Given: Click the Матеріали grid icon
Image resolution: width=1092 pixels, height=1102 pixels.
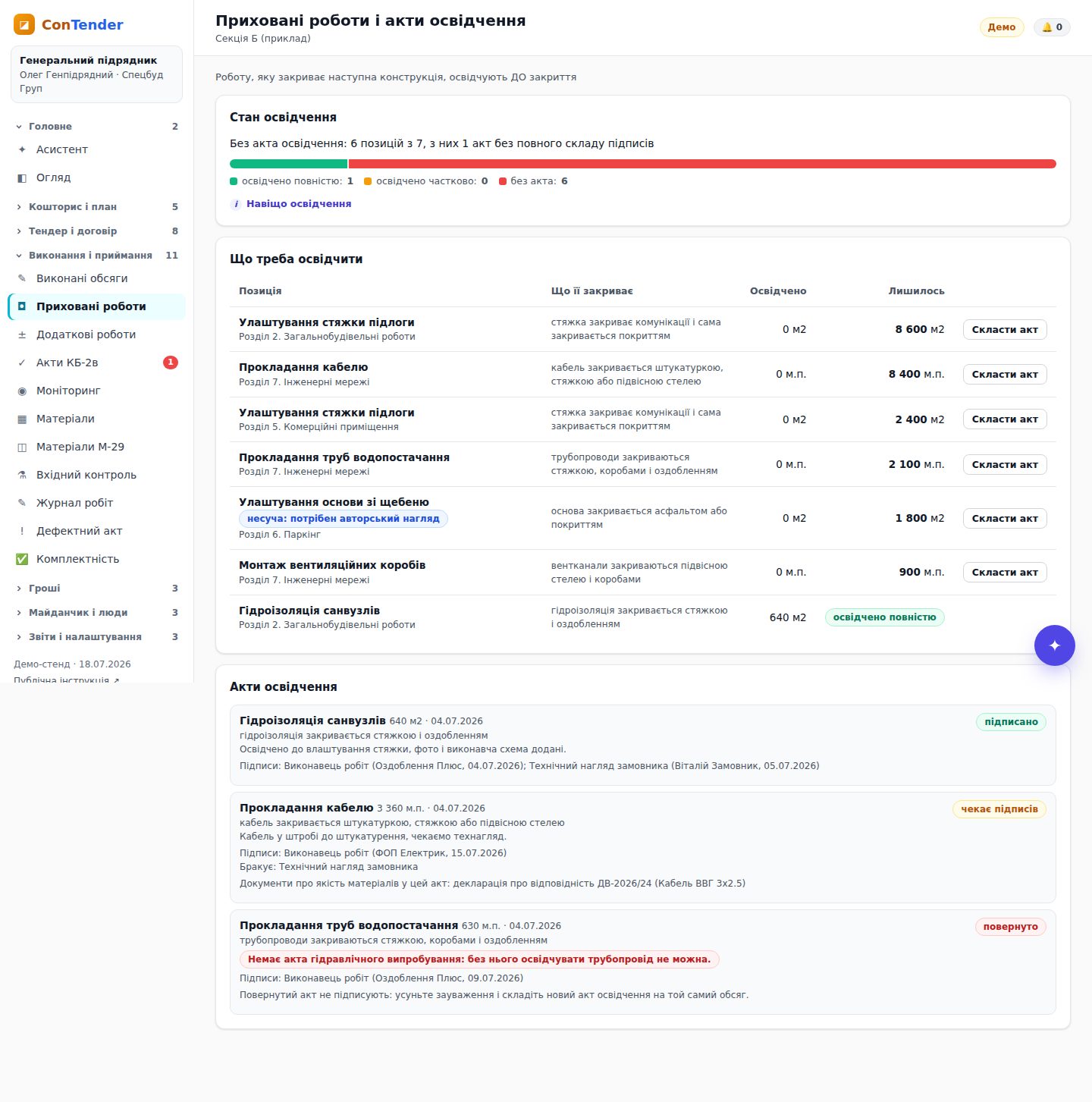Looking at the screenshot, I should click(22, 419).
